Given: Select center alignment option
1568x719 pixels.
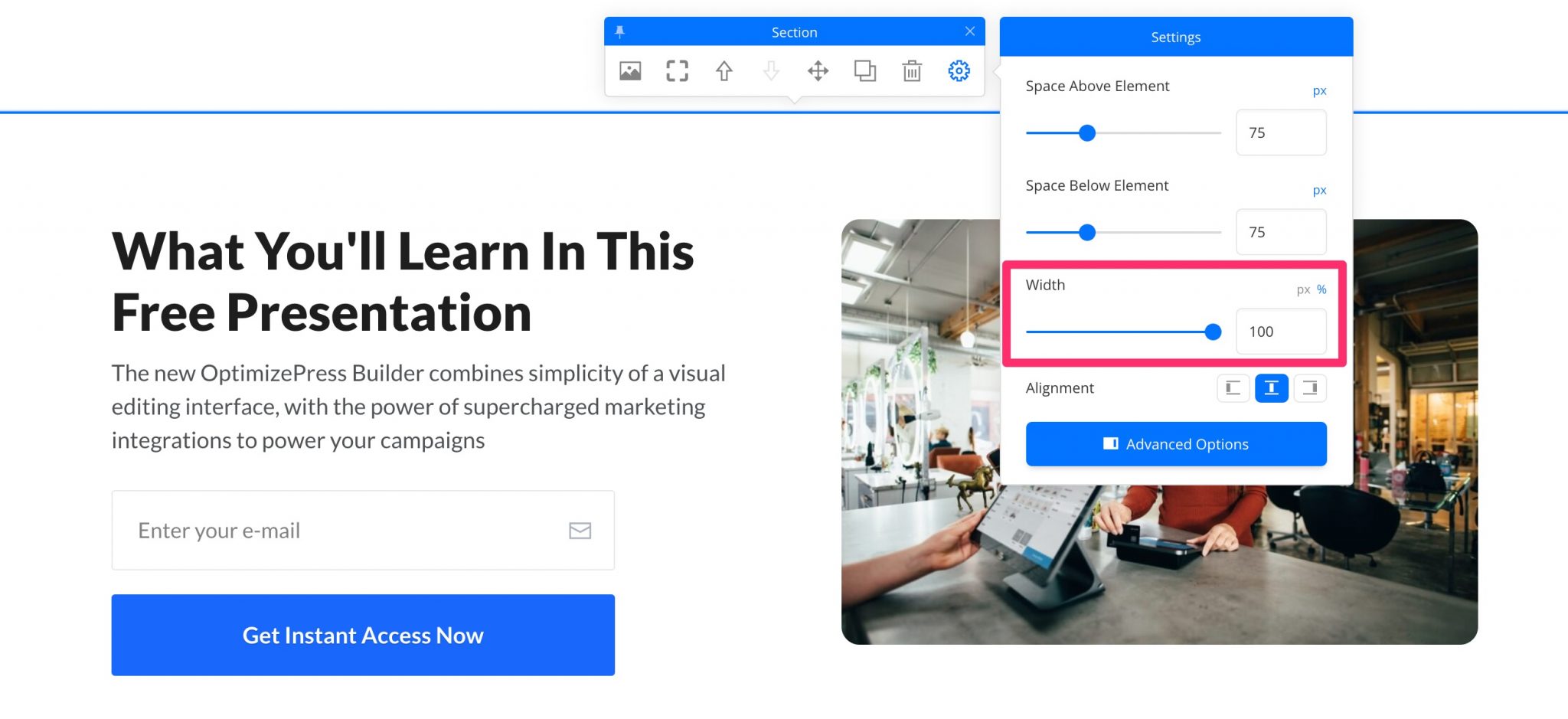Looking at the screenshot, I should [x=1271, y=388].
